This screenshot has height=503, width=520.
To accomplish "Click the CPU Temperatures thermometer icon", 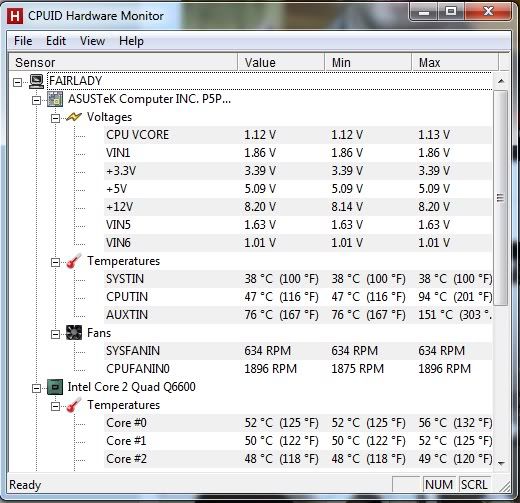I will tap(74, 405).
